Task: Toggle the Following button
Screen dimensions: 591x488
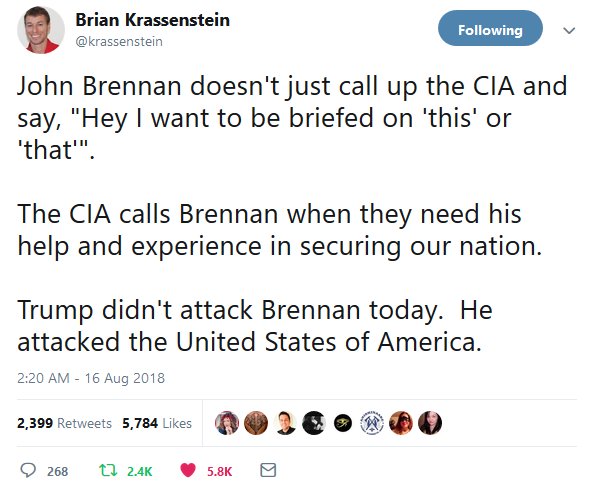Action: tap(490, 28)
